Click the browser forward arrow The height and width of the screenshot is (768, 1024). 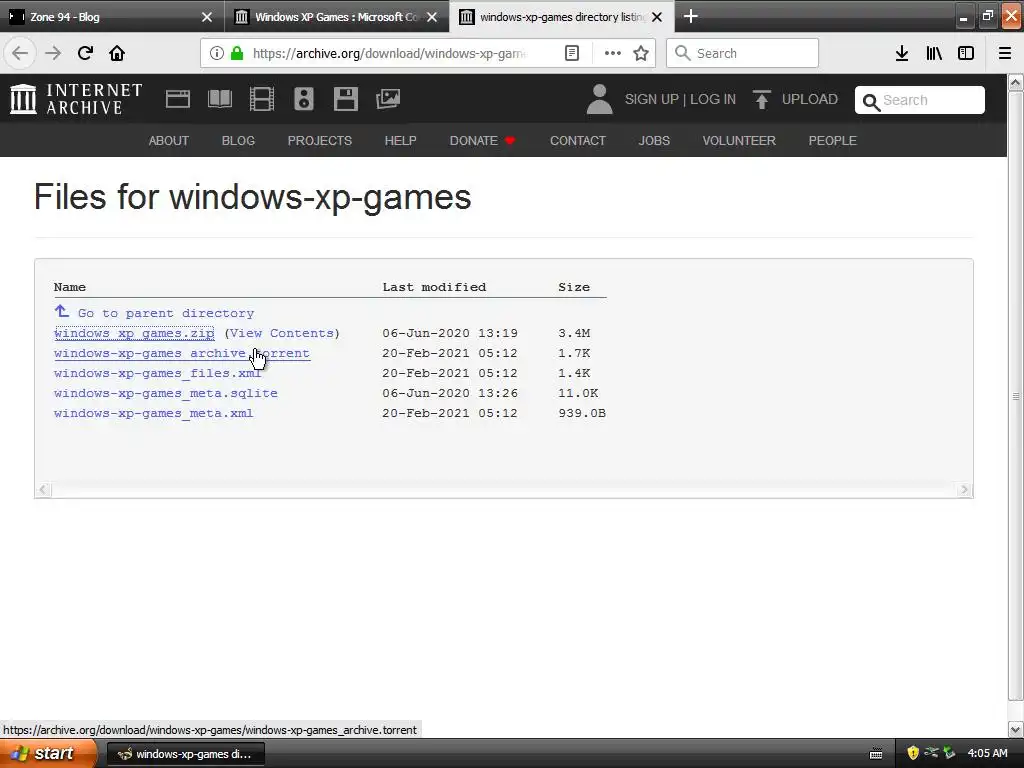point(53,53)
